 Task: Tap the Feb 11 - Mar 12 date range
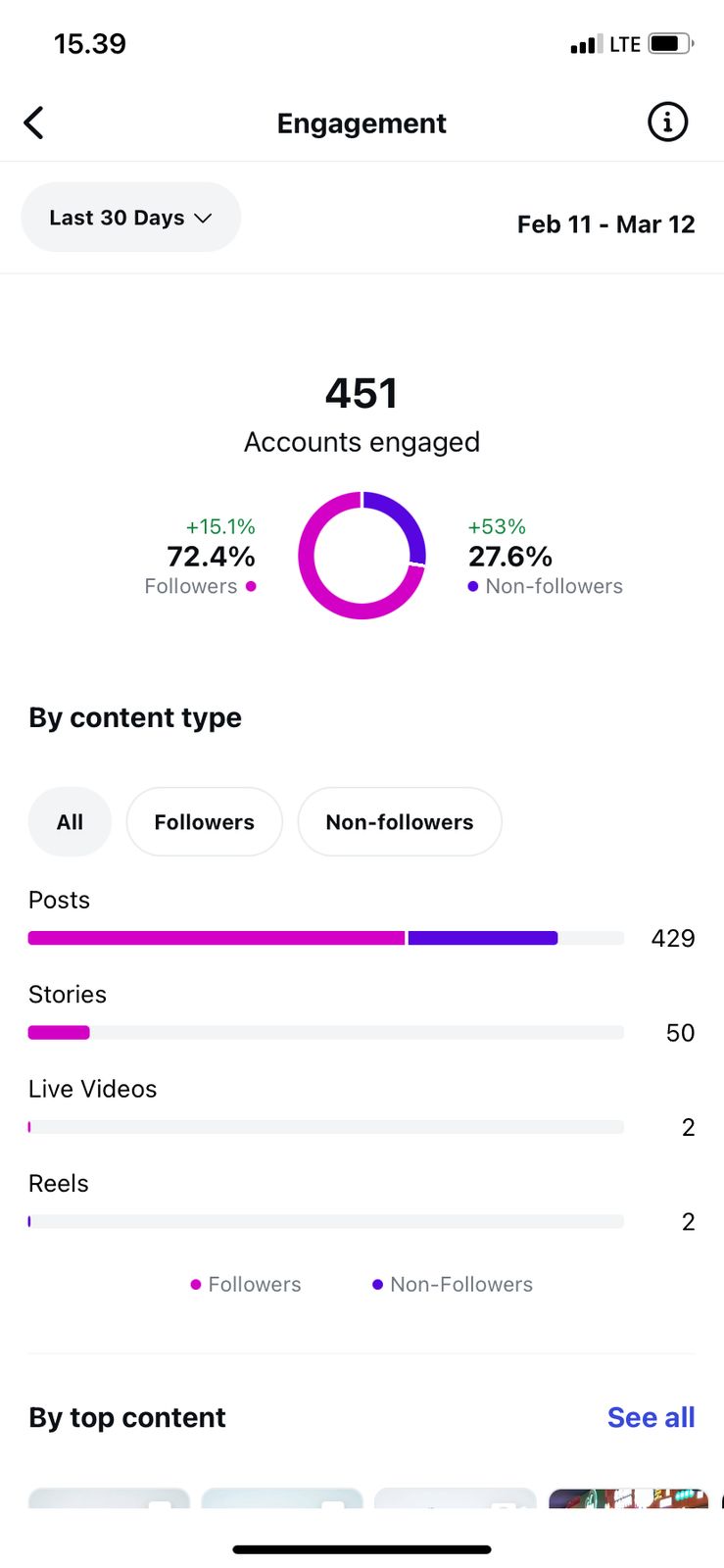click(x=605, y=224)
